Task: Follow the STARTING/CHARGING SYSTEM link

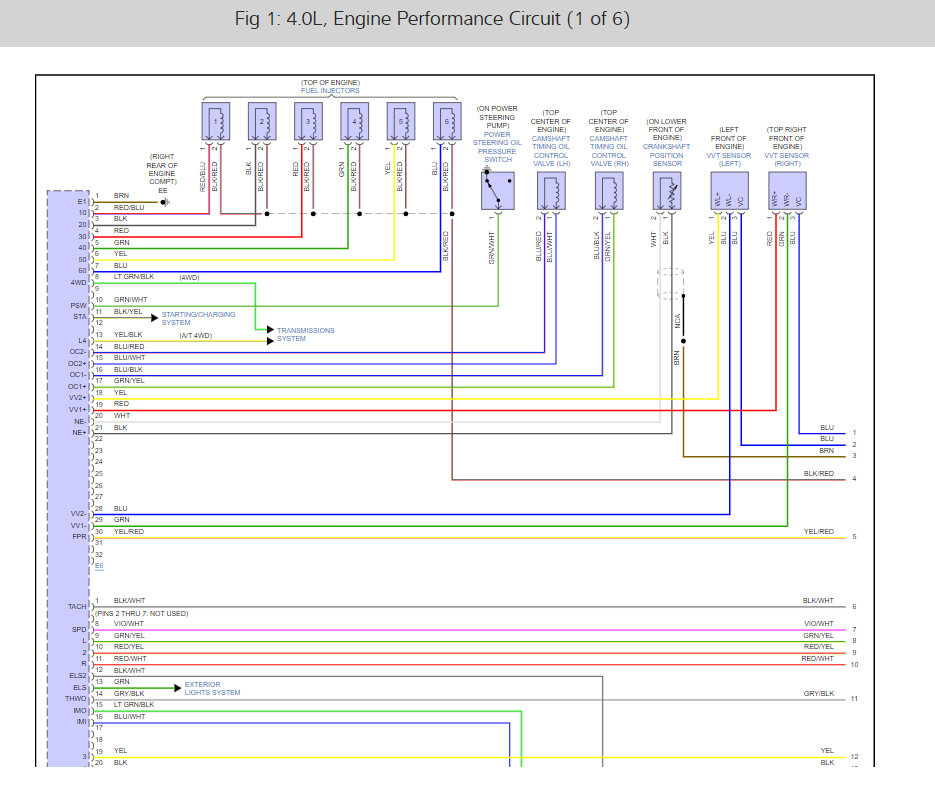Action: [199, 318]
